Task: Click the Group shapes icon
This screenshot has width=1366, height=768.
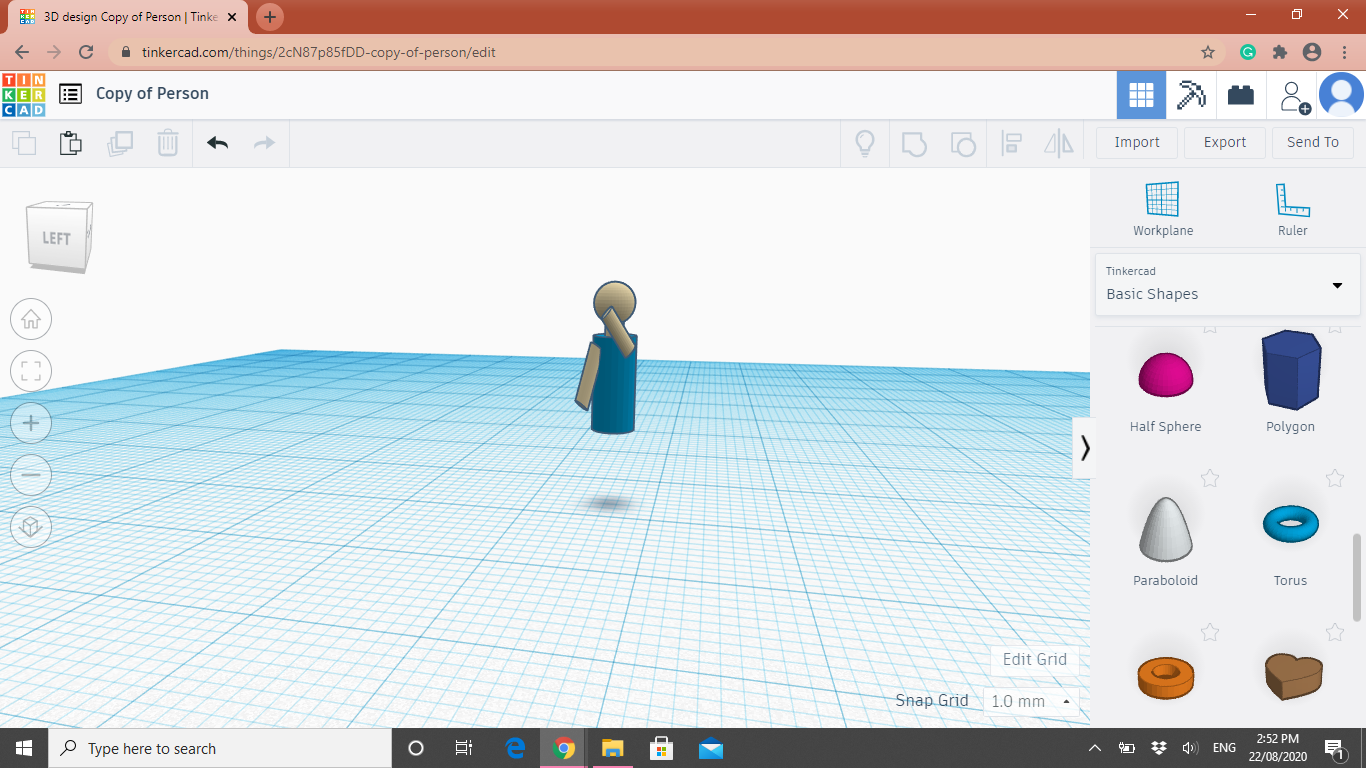Action: pos(914,144)
